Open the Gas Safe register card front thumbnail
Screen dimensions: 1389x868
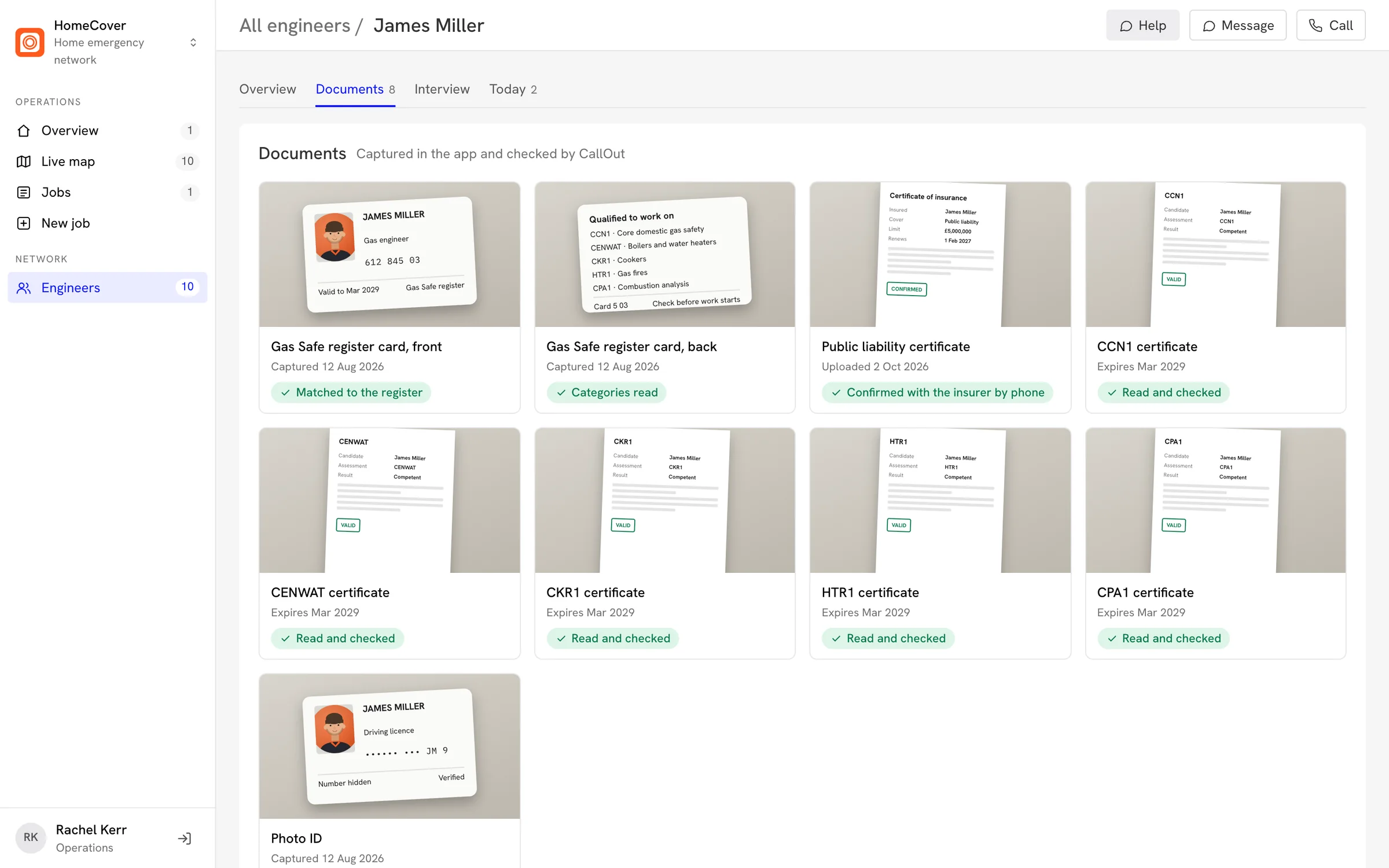(x=389, y=255)
